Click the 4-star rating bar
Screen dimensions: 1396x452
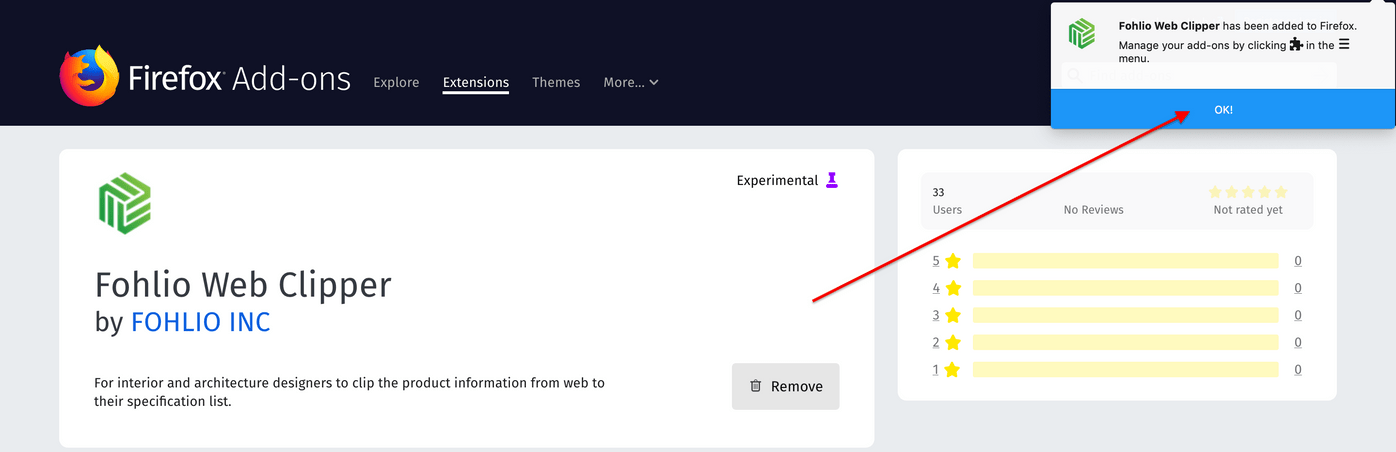(x=1125, y=288)
